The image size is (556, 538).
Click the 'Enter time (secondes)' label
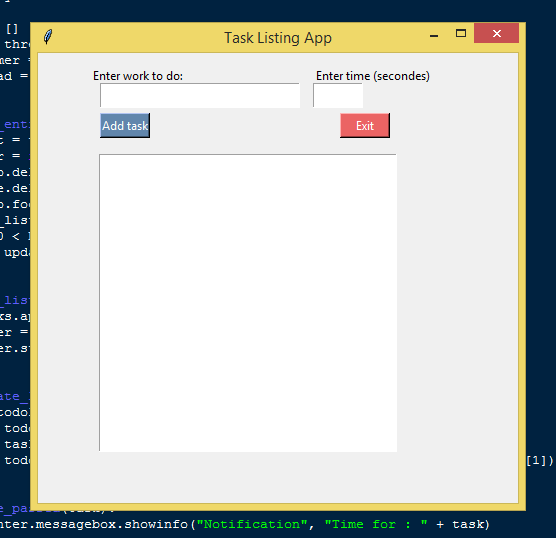[x=373, y=76]
